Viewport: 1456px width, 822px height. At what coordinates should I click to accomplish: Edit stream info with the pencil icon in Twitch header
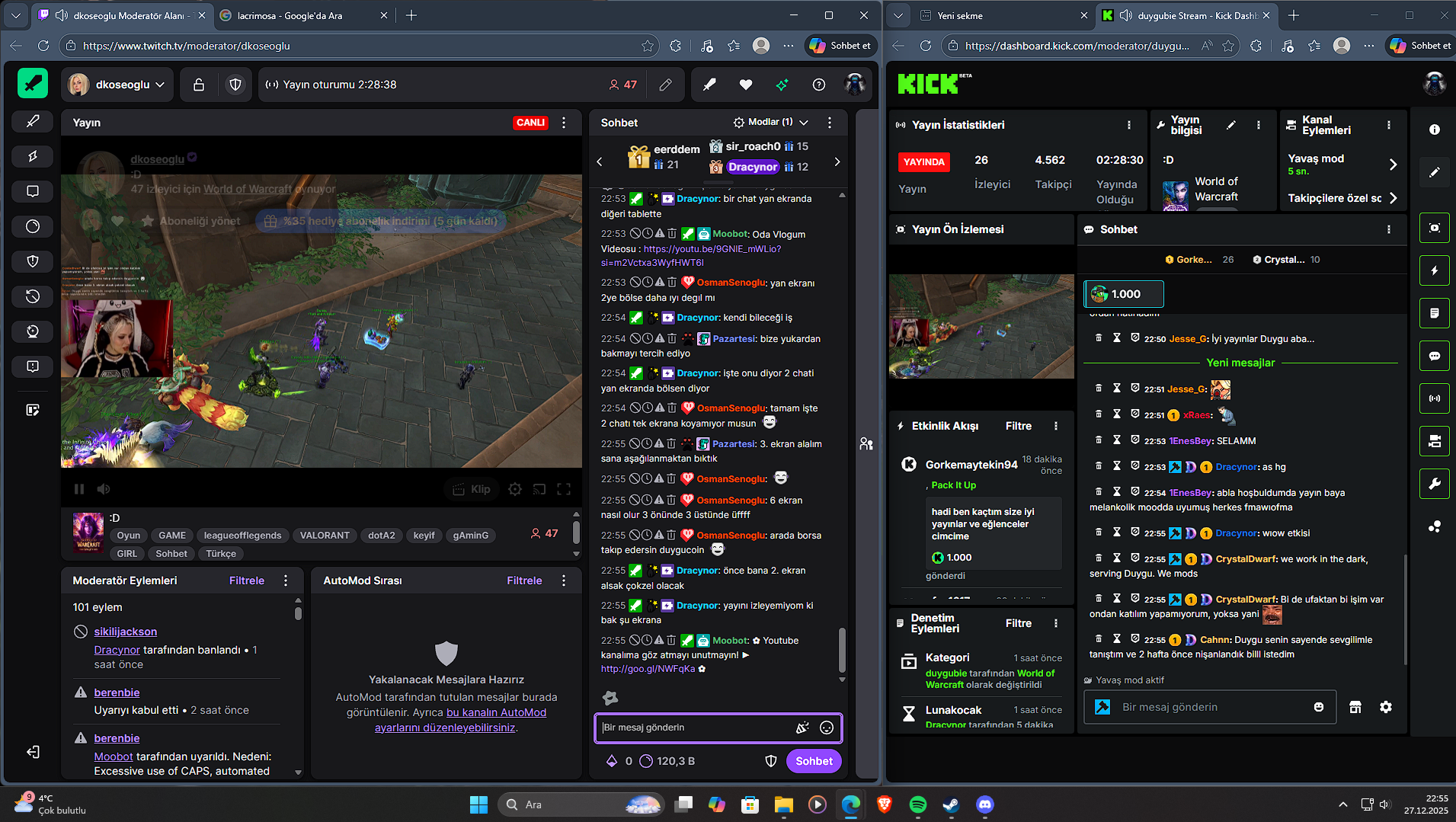point(665,85)
